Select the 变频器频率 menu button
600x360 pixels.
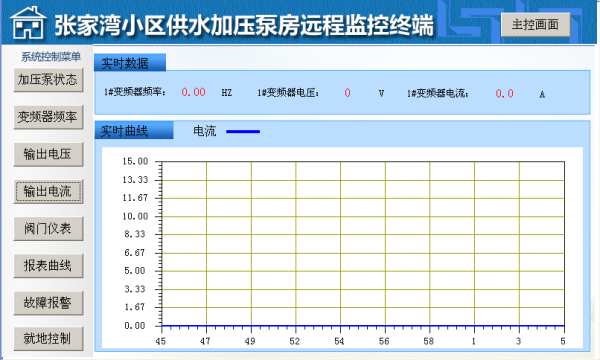click(48, 117)
